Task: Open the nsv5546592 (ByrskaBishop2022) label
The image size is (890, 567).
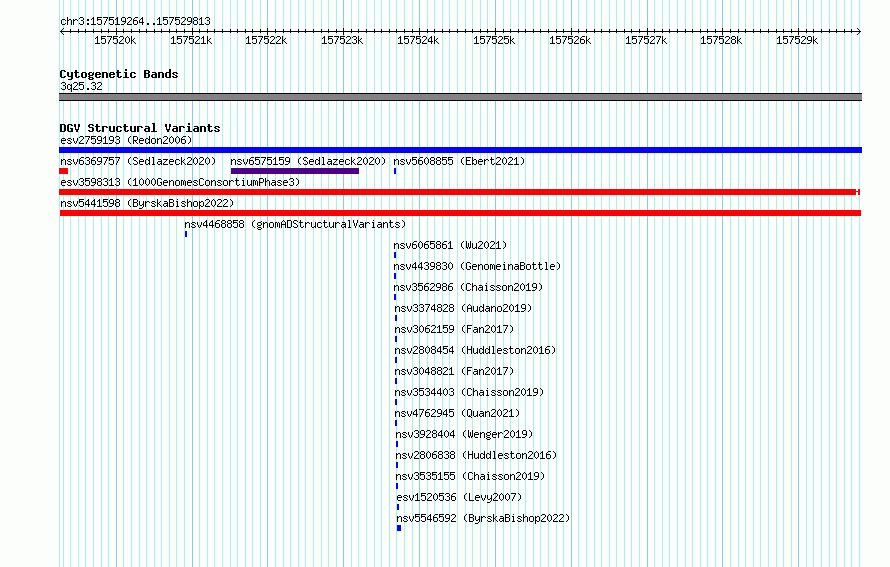Action: (483, 518)
